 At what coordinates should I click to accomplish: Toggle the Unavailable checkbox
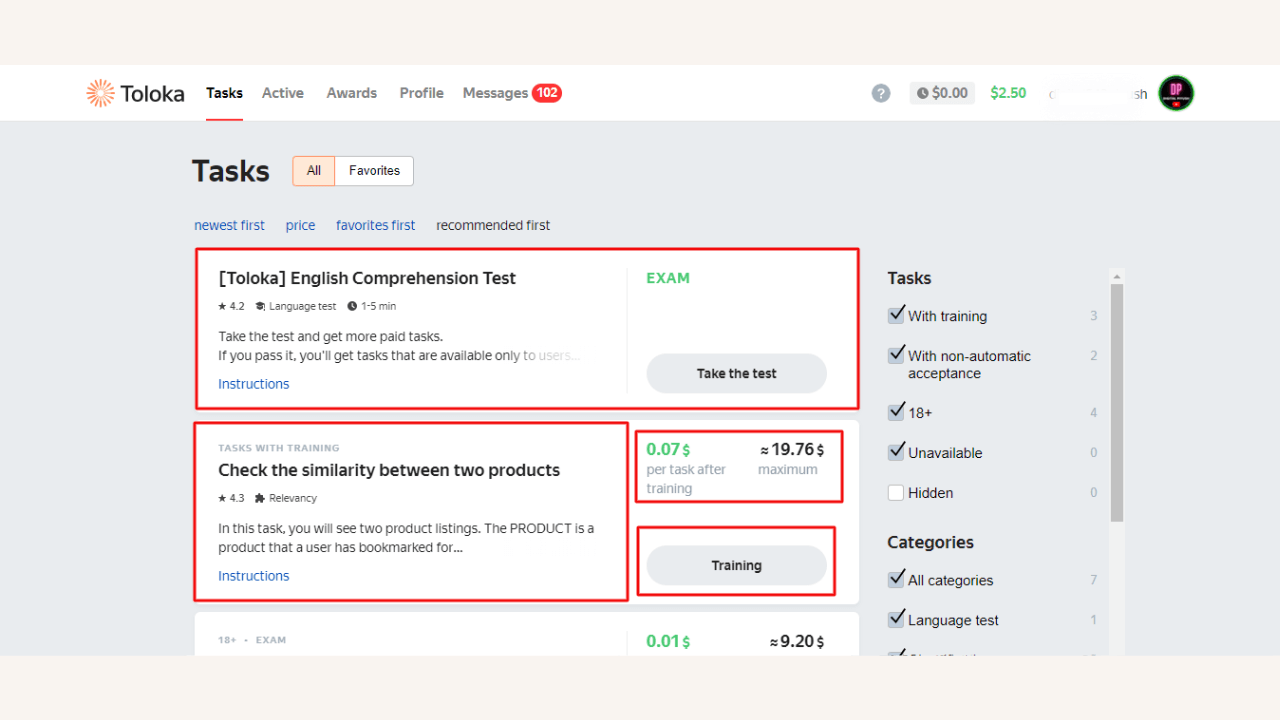click(x=896, y=452)
